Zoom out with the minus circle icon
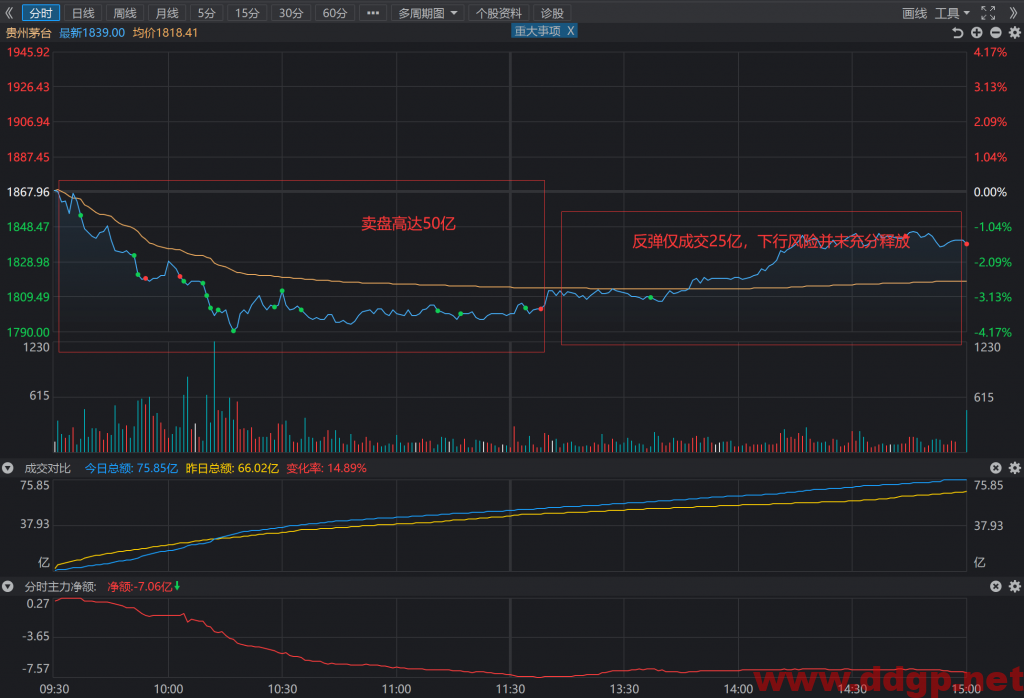Image resolution: width=1024 pixels, height=698 pixels. coord(995,33)
